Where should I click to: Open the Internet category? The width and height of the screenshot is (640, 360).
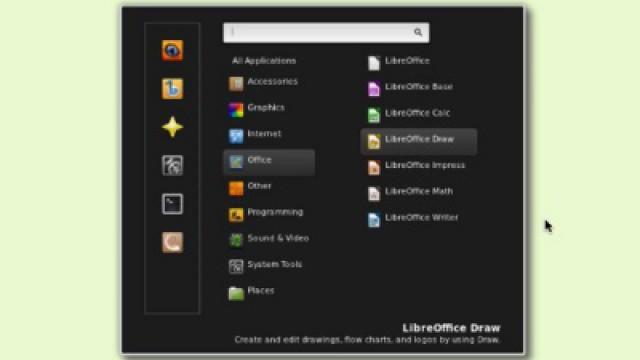click(x=269, y=136)
